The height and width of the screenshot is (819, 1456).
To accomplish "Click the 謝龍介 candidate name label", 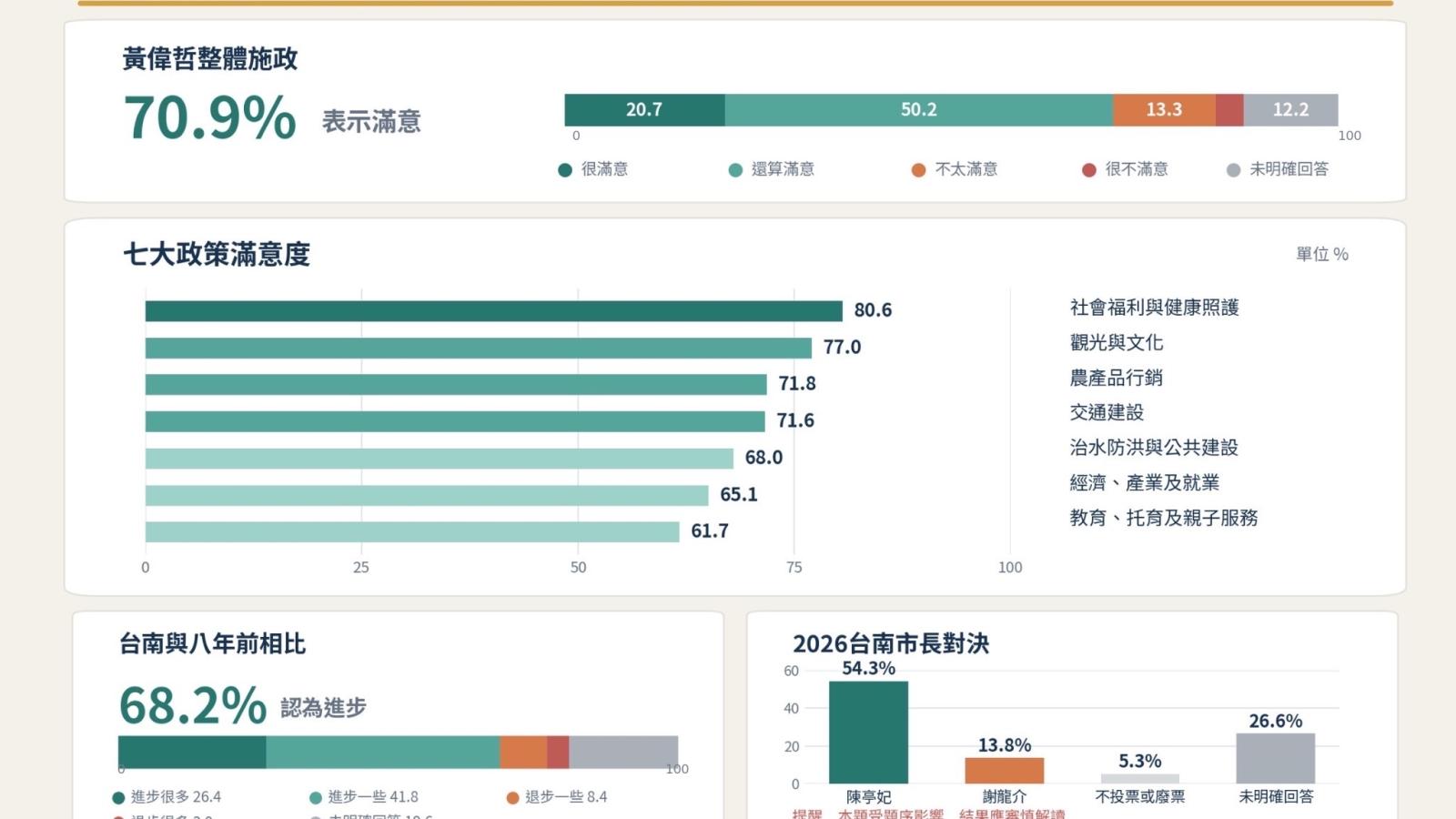I will pyautogui.click(x=1005, y=797).
